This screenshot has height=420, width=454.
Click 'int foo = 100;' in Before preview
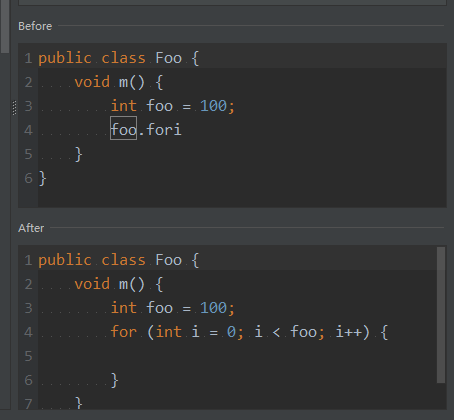point(173,106)
